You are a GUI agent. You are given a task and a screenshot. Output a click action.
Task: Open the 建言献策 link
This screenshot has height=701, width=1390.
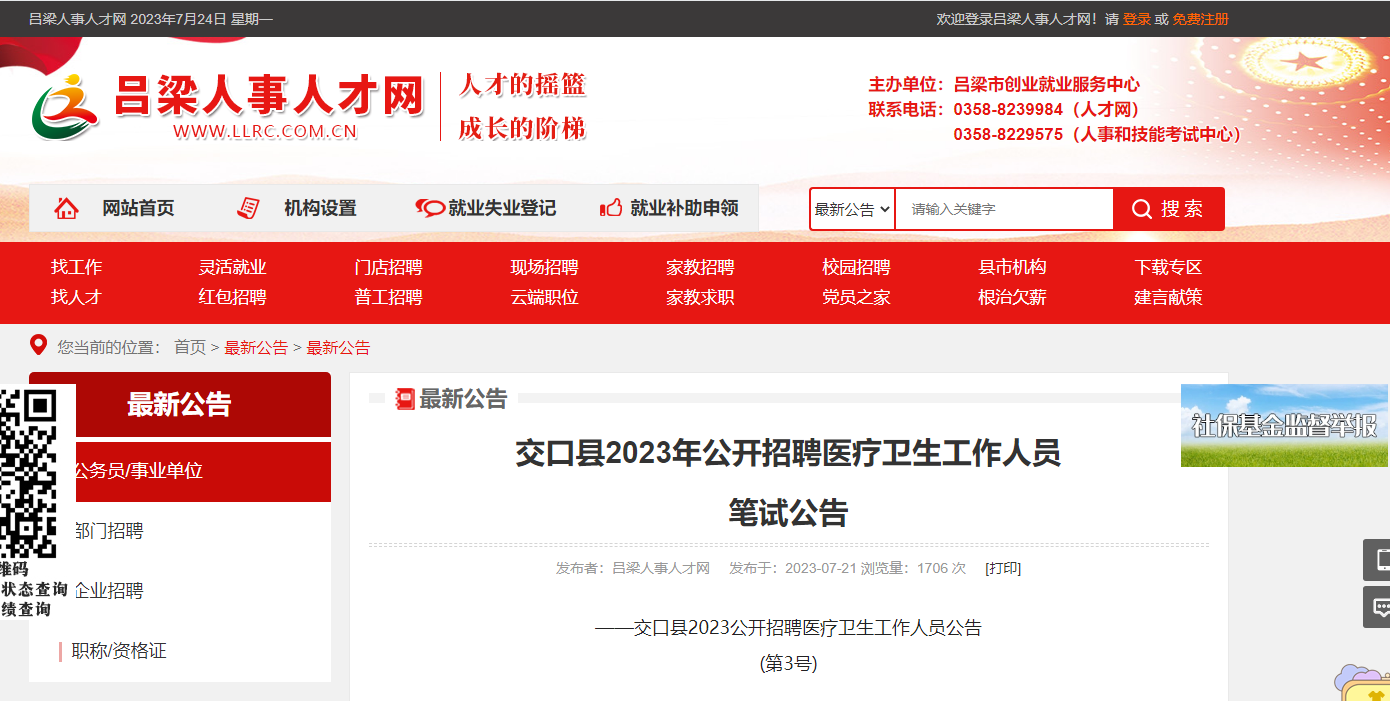pos(1169,297)
